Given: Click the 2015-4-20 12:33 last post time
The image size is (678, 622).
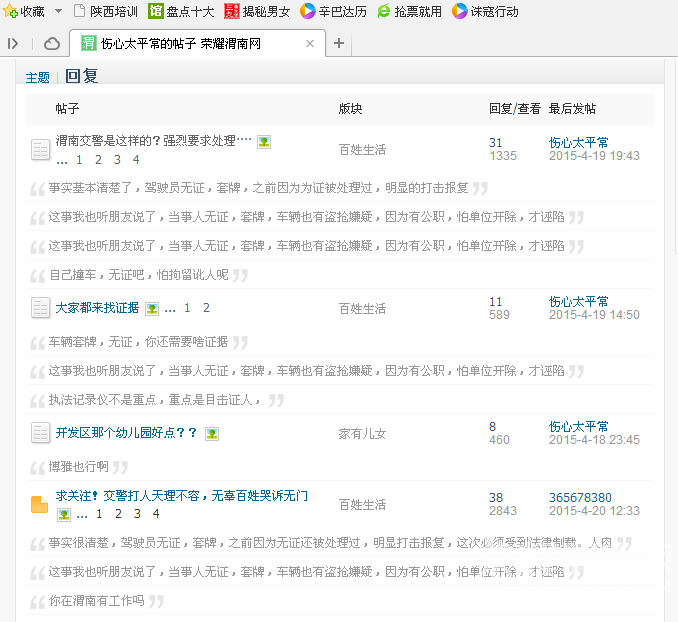Looking at the screenshot, I should click(x=594, y=511).
